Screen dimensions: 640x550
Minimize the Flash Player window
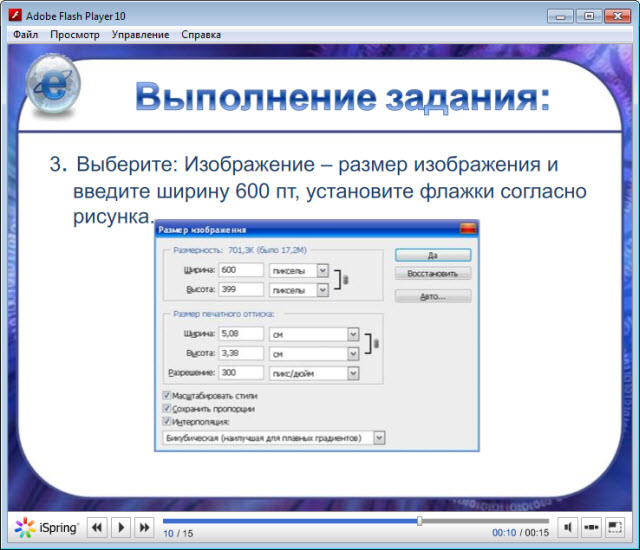(x=560, y=16)
